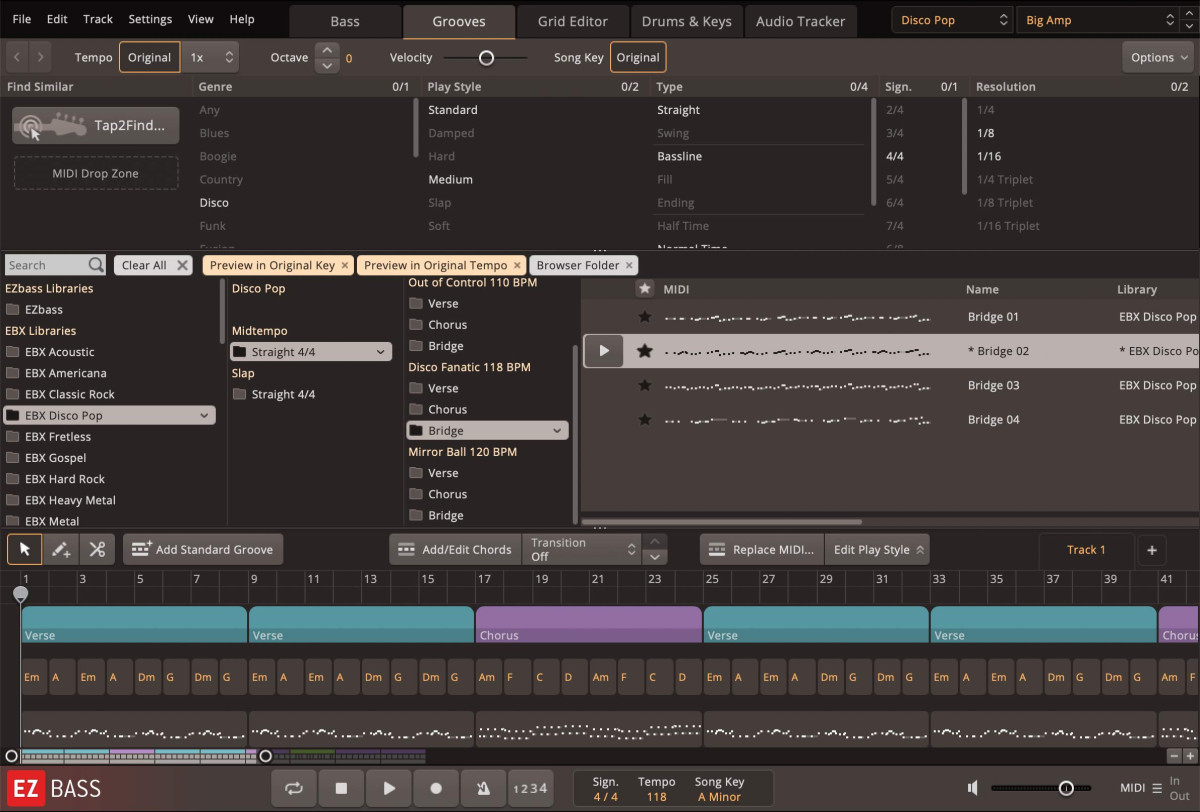Image resolution: width=1200 pixels, height=812 pixels.
Task: Add a new track with plus button
Action: pyautogui.click(x=1152, y=549)
